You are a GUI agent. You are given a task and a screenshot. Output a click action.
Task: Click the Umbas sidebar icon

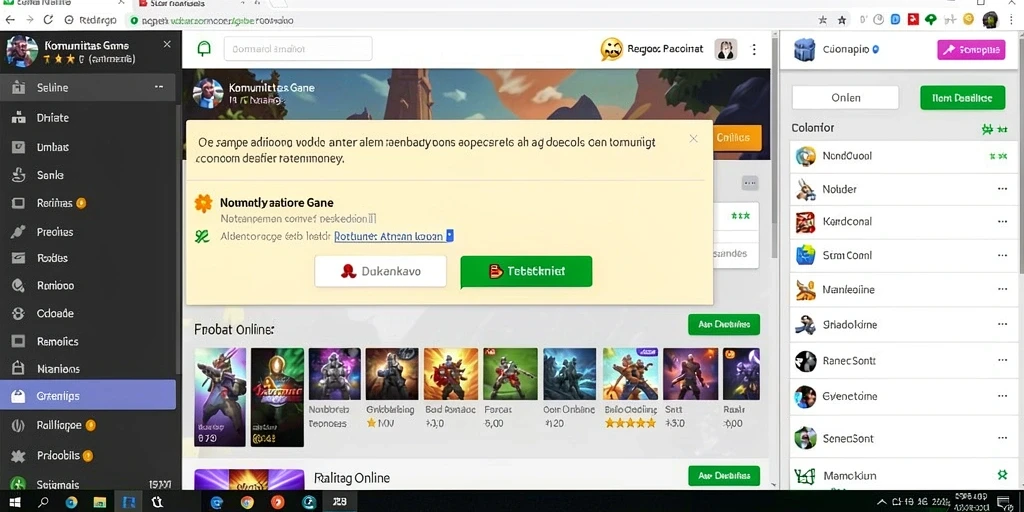point(18,147)
